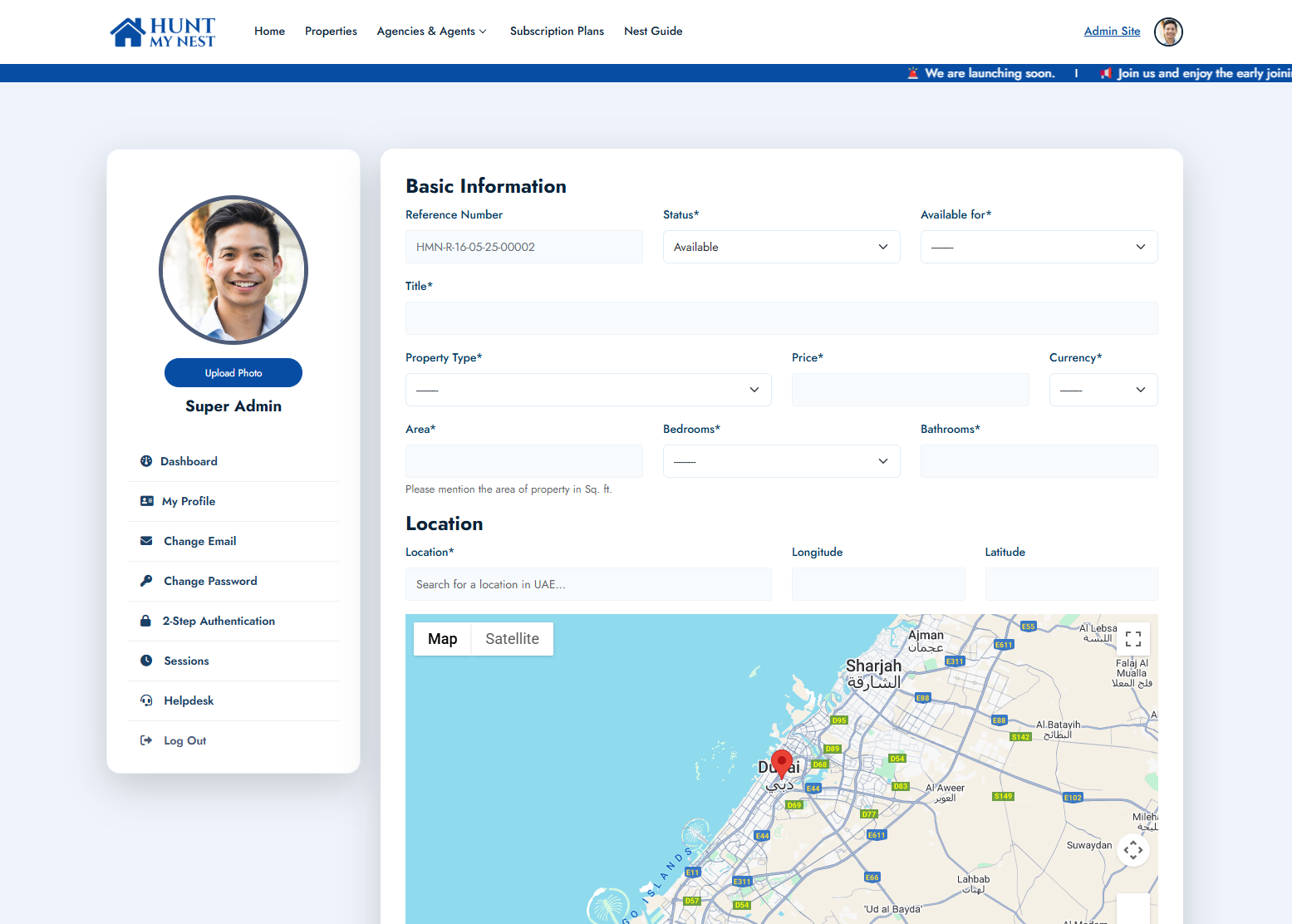
Task: Click the Sessions clock icon
Action: (x=146, y=661)
